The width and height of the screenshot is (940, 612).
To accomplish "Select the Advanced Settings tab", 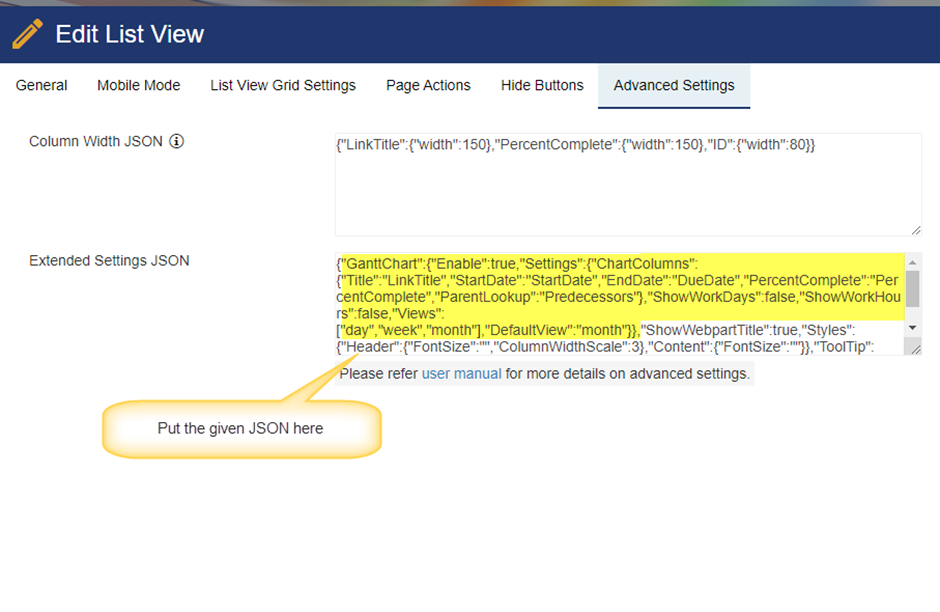I will 674,86.
